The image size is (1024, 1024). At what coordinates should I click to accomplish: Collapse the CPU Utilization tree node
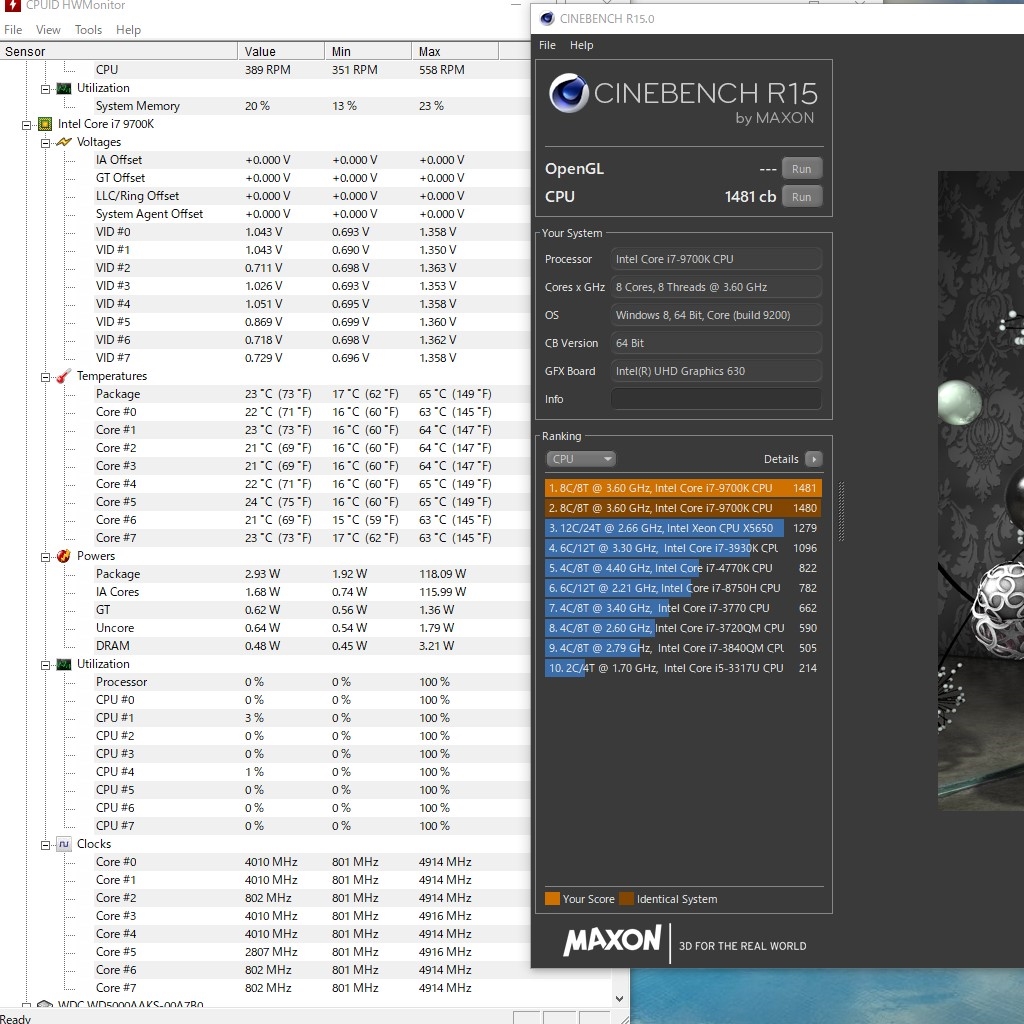[x=45, y=665]
